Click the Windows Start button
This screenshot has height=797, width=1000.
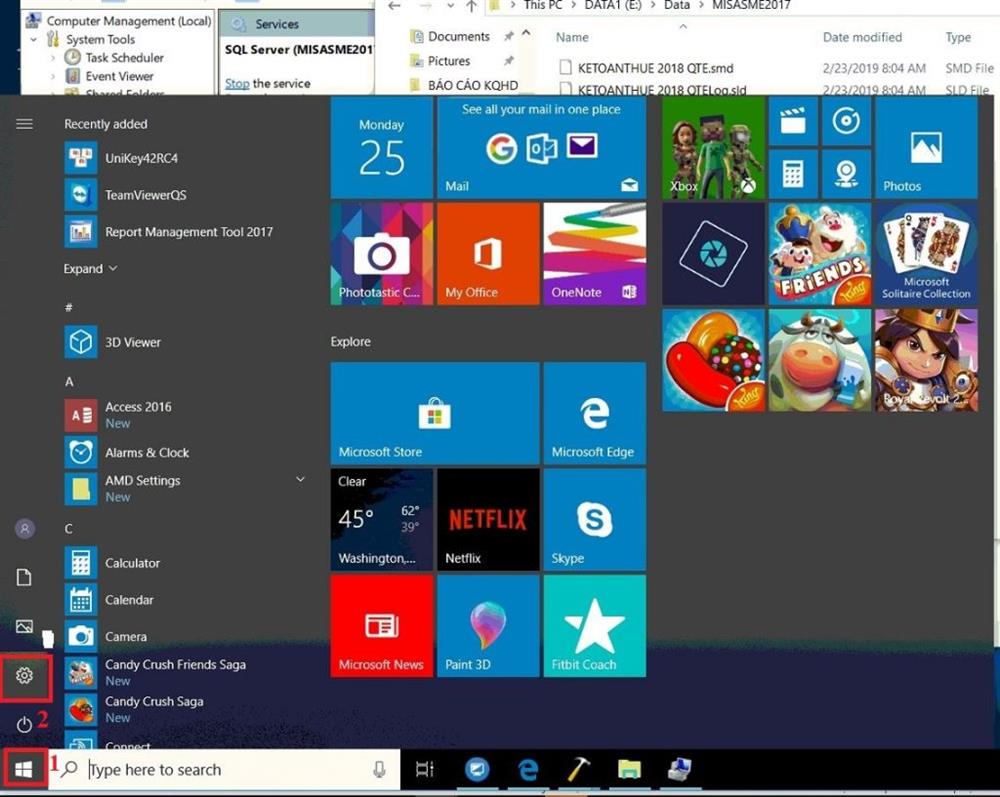[25, 769]
